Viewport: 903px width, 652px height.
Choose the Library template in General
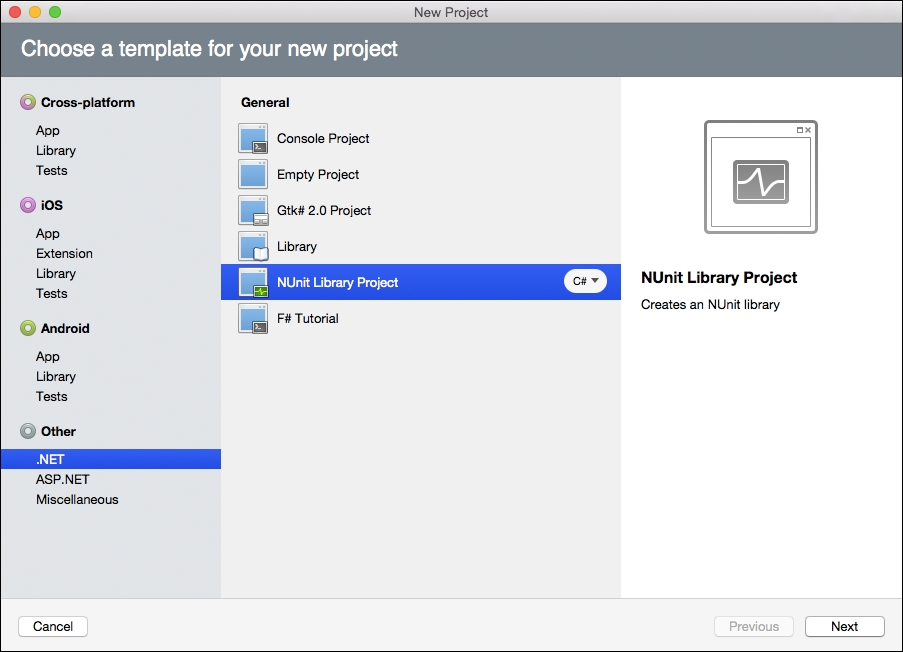[420, 247]
